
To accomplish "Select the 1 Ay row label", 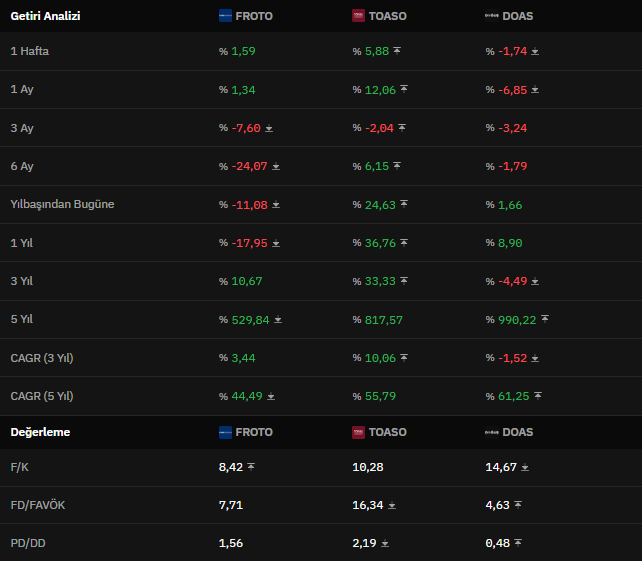I will [x=22, y=89].
